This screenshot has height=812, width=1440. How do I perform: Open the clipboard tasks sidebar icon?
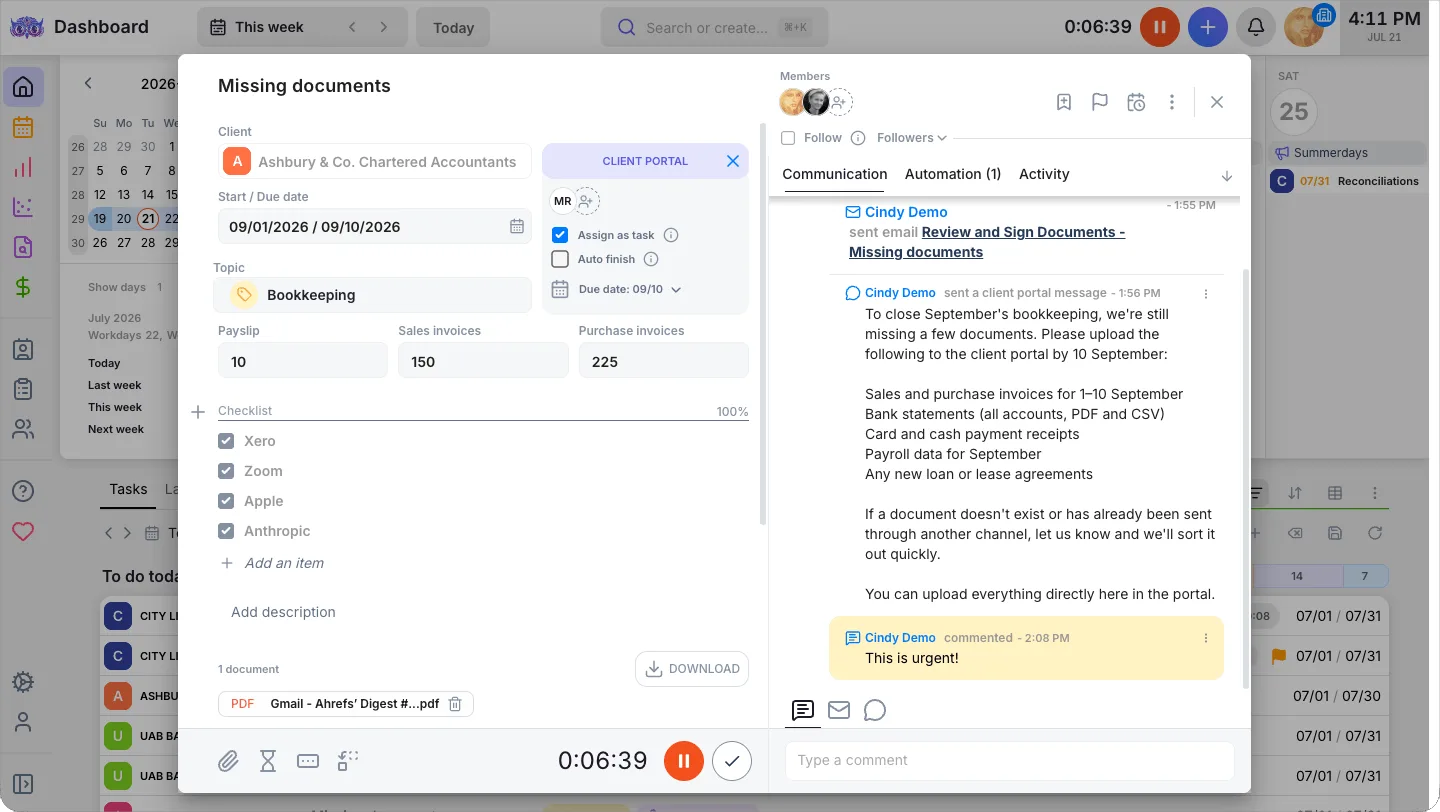click(x=23, y=390)
